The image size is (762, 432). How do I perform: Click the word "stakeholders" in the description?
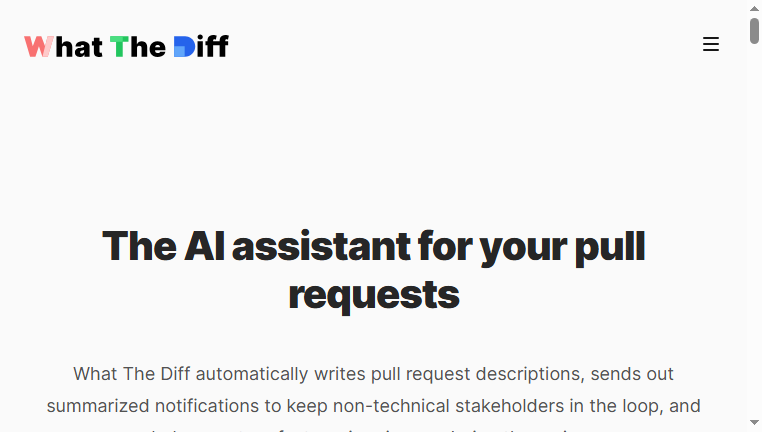pos(509,406)
